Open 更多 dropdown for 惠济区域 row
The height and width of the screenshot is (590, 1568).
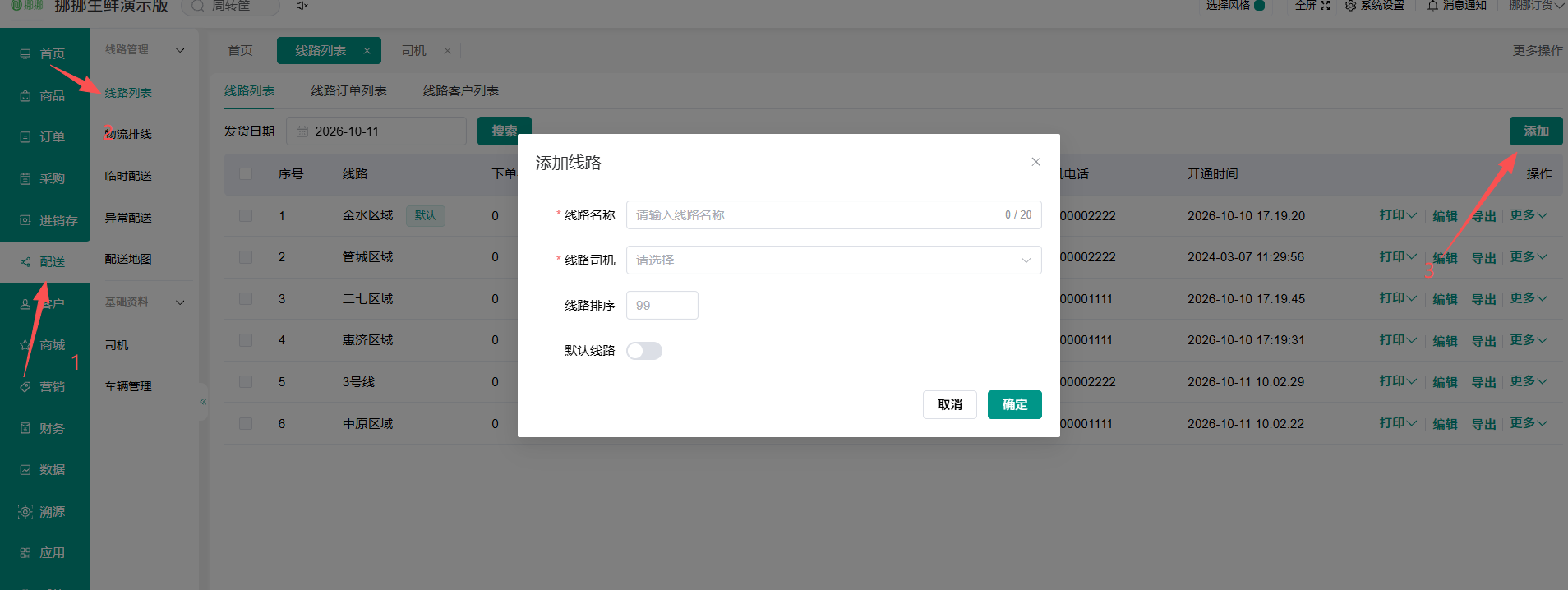[x=1529, y=340]
